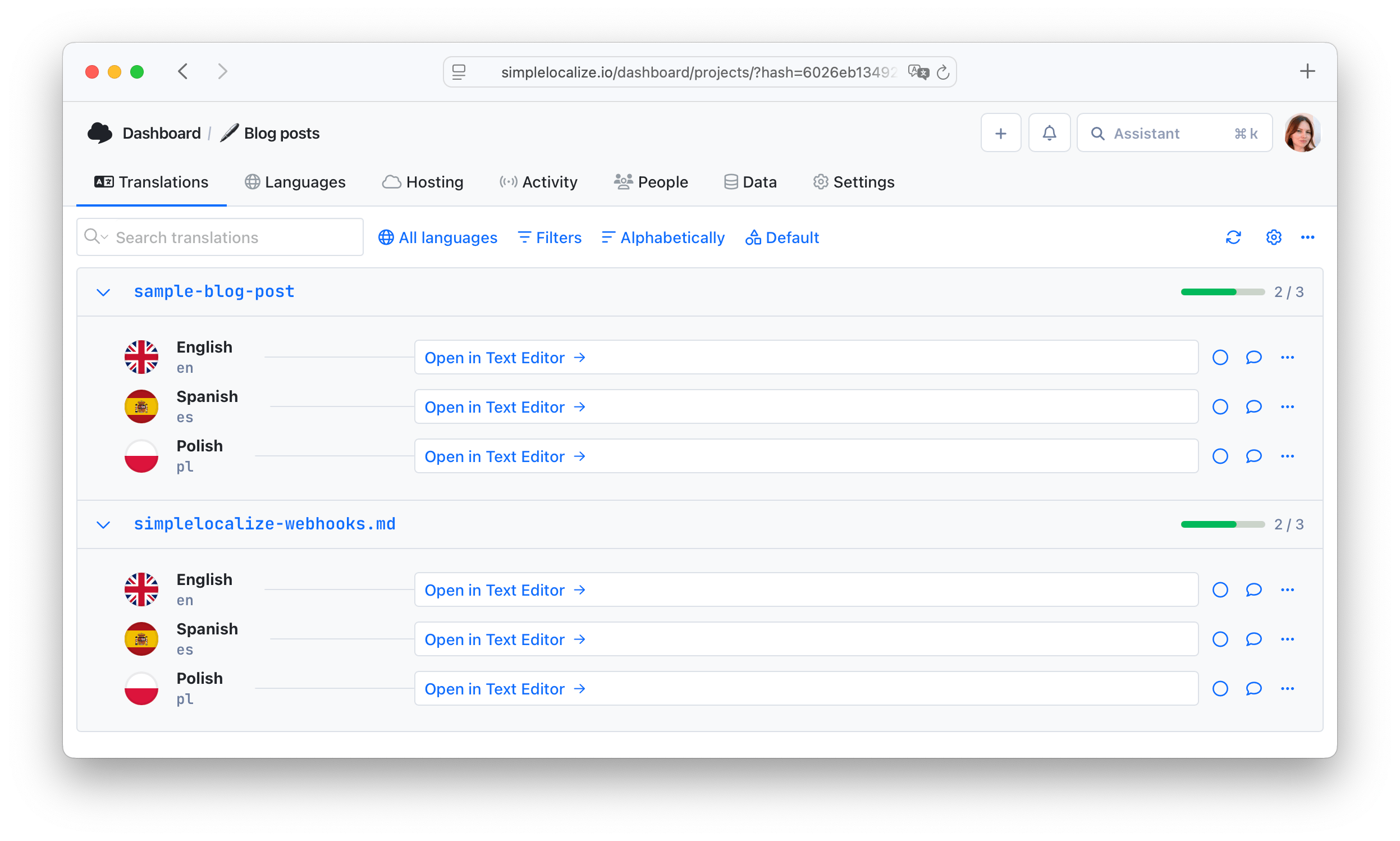The height and width of the screenshot is (841, 1400).
Task: Mark sample-blog-post Polish as reviewed
Action: [x=1220, y=456]
